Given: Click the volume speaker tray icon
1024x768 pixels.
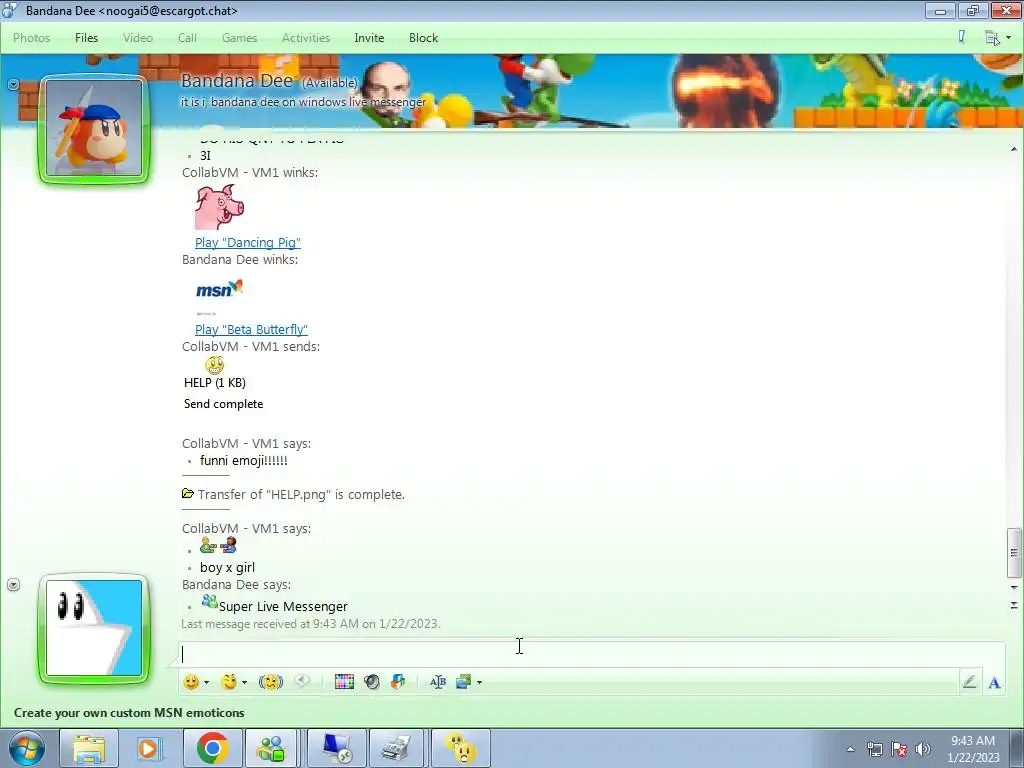Looking at the screenshot, I should point(923,749).
